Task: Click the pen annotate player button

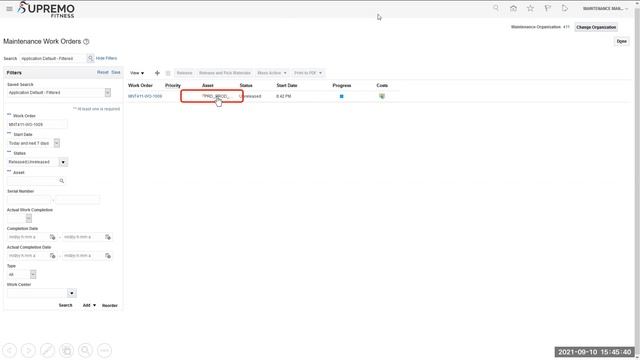Action: (x=47, y=350)
